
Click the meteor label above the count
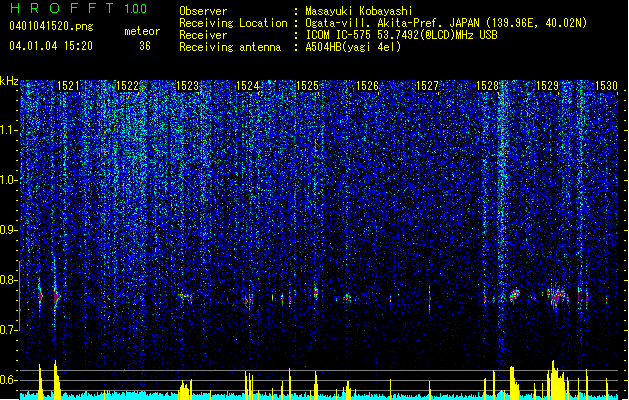point(142,31)
